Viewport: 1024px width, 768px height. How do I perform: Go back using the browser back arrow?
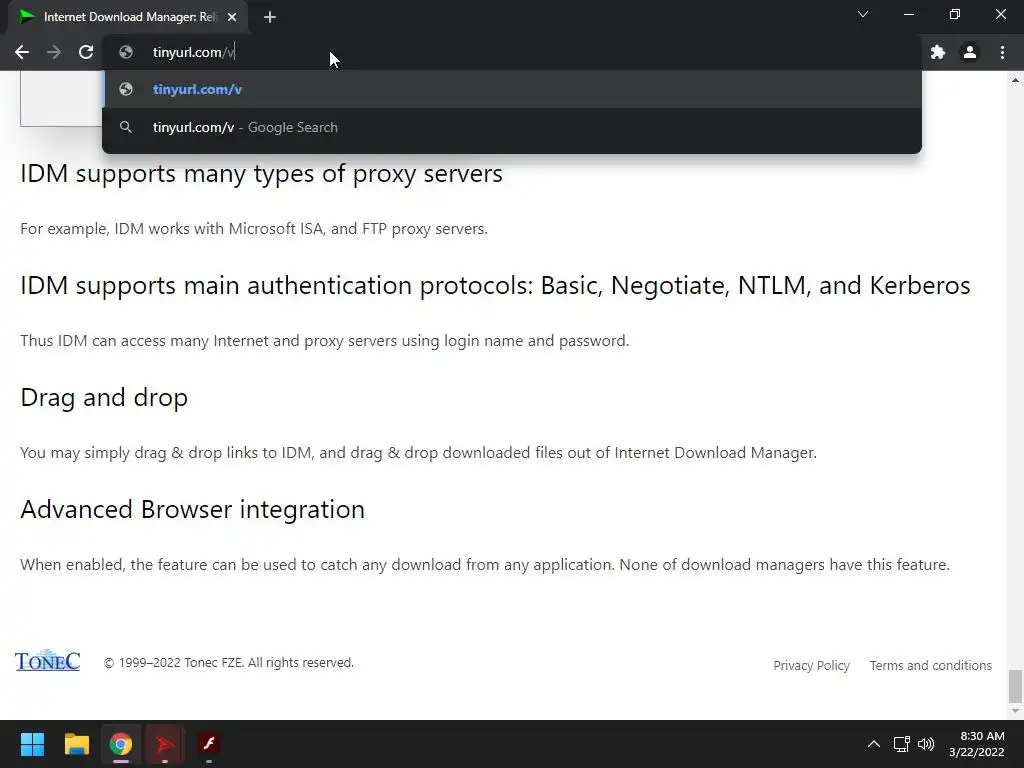[22, 52]
